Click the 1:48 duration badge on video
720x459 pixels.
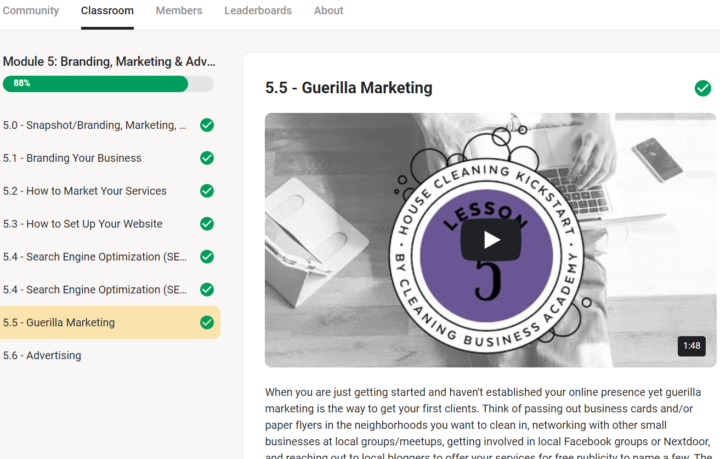pos(692,346)
